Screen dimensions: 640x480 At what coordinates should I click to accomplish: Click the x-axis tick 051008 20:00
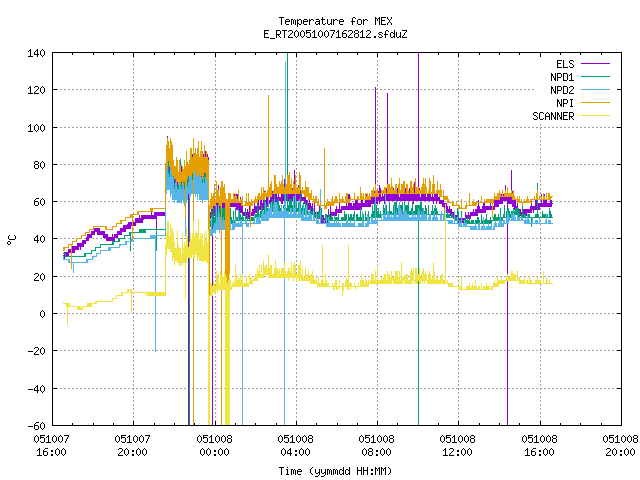click(620, 446)
